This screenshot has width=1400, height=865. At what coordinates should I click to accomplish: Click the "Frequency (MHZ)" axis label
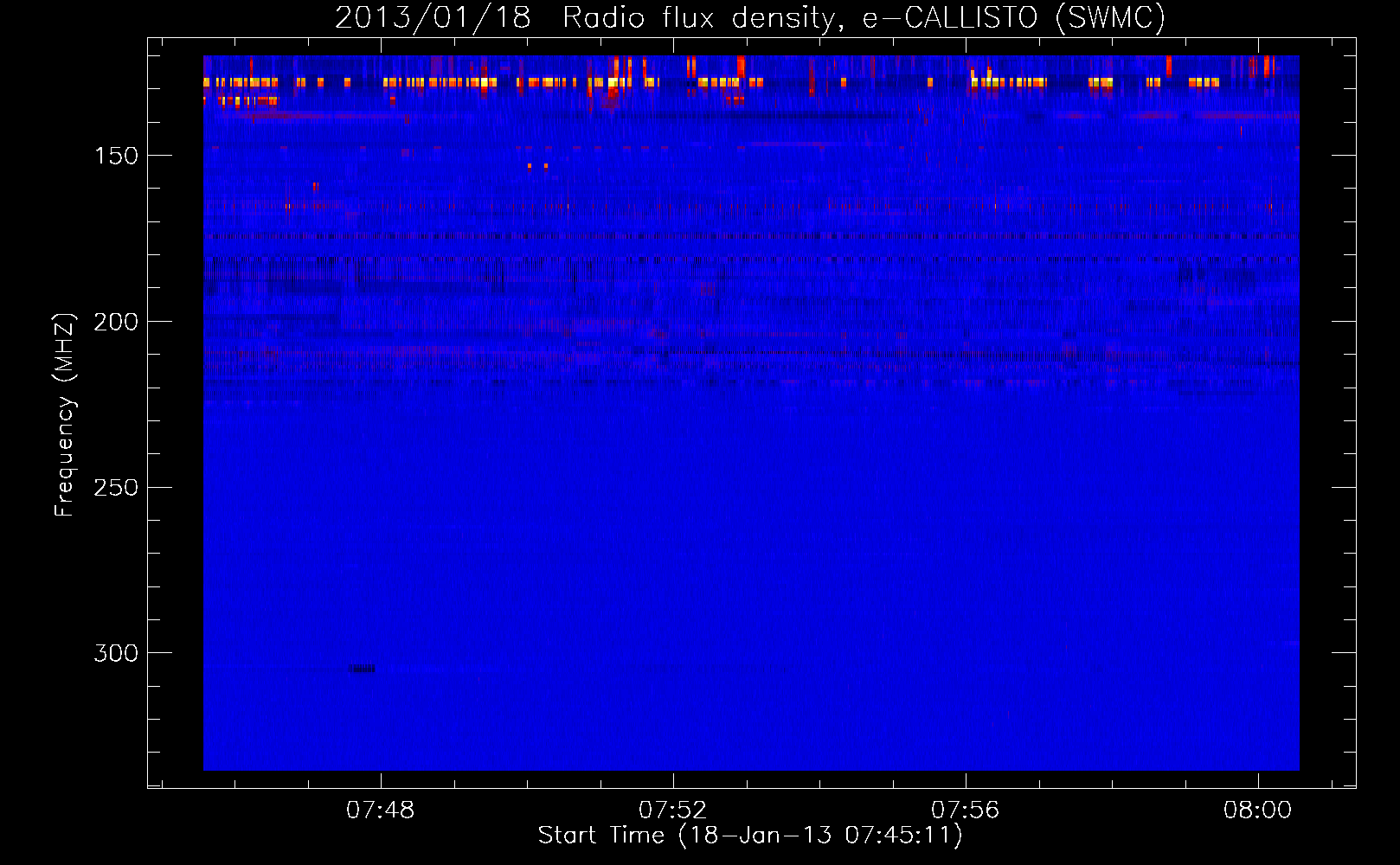[x=65, y=414]
